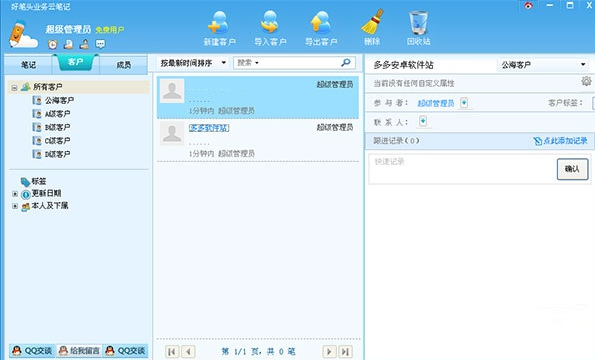Select 公海客户 in the customer tree
This screenshot has height=360, width=595.
tap(59, 101)
